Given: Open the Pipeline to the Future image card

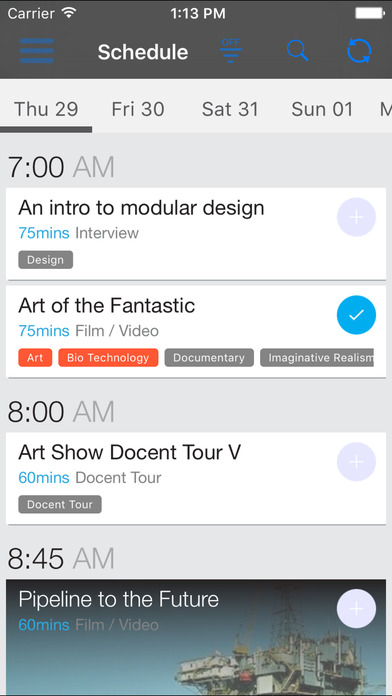Looking at the screenshot, I should [196, 637].
